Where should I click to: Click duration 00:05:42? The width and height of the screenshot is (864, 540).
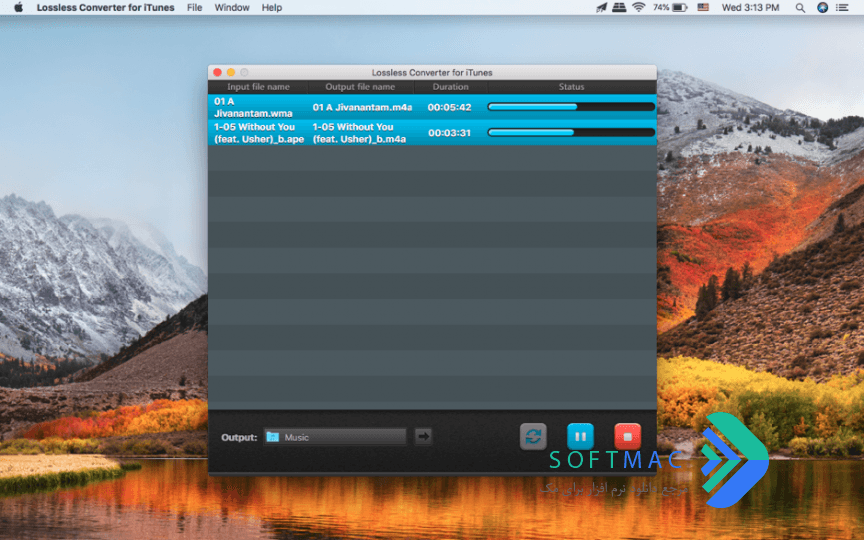[x=450, y=107]
